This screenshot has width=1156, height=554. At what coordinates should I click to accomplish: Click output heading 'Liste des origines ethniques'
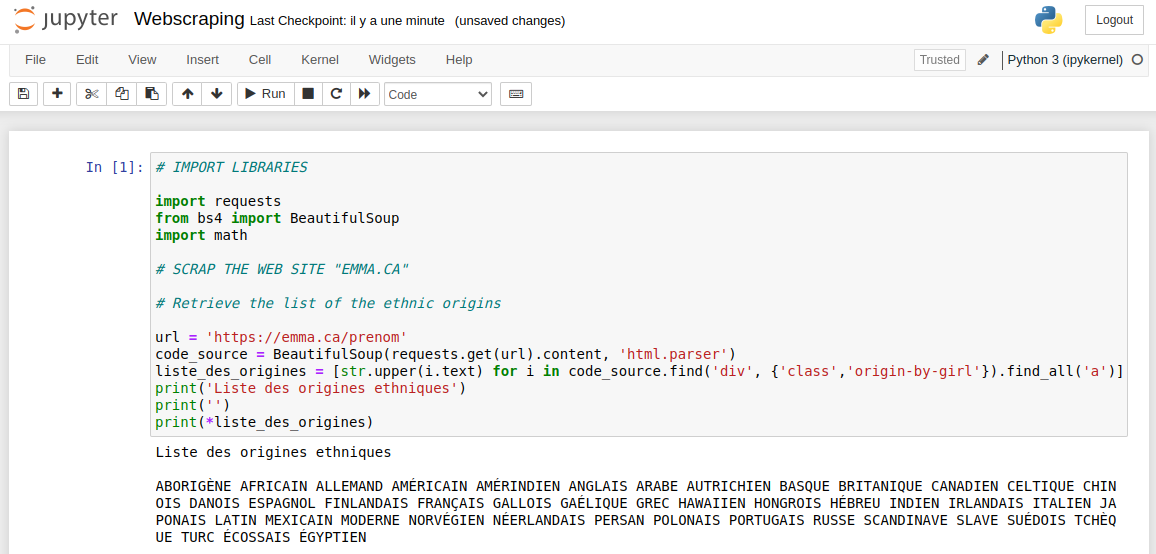coord(274,451)
